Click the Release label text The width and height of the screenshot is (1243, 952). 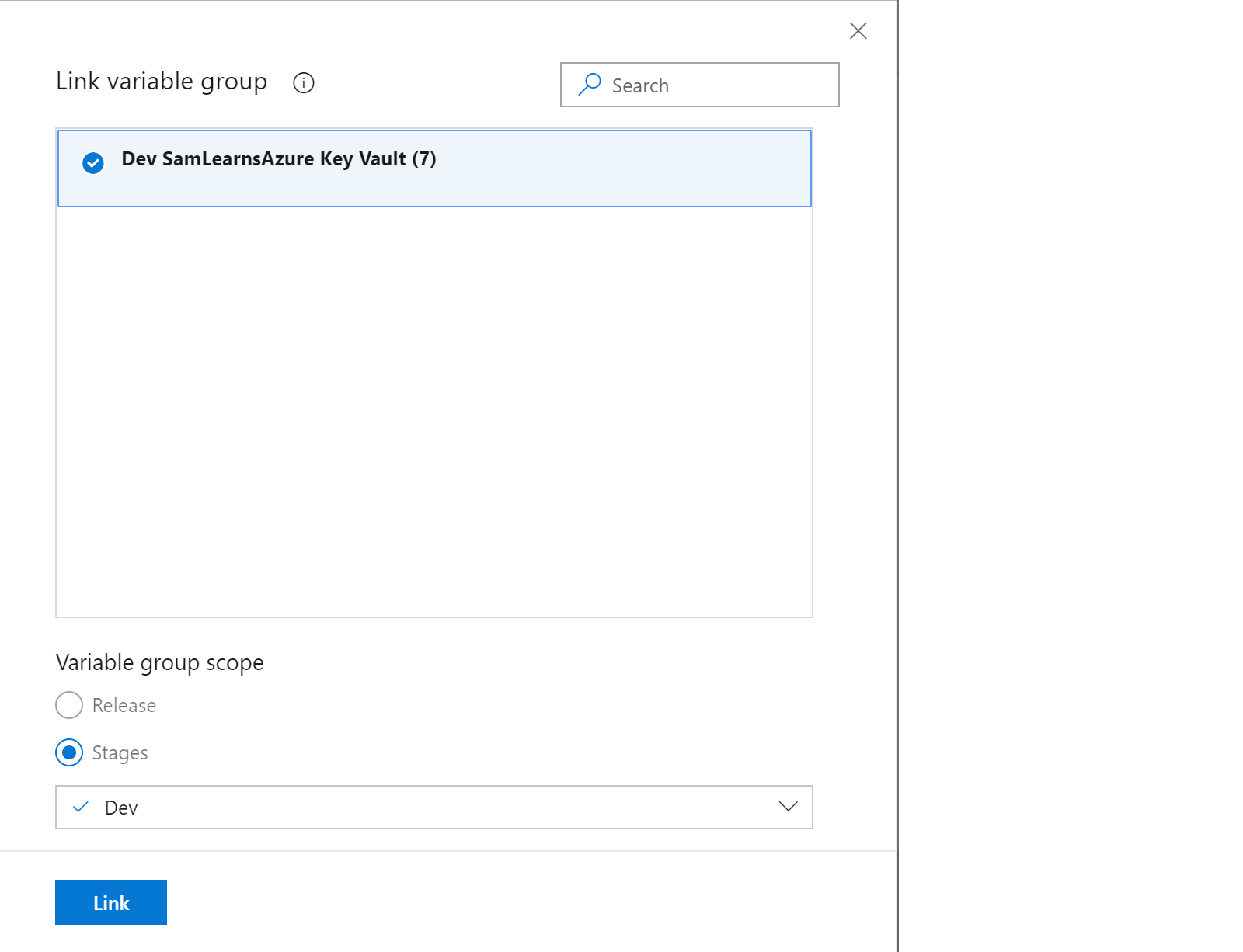(x=124, y=705)
